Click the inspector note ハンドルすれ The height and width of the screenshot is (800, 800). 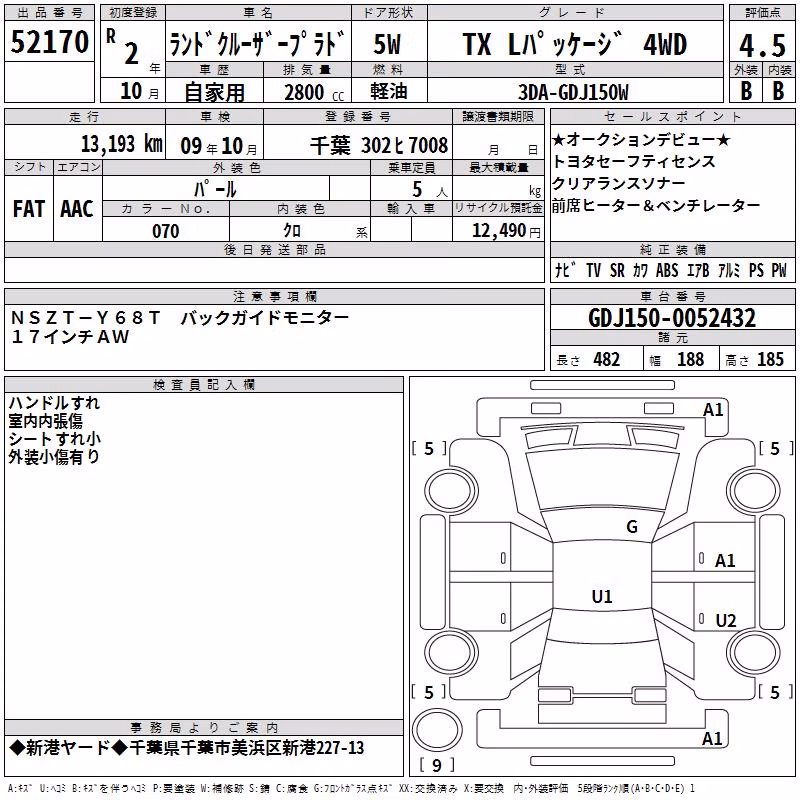pyautogui.click(x=54, y=403)
